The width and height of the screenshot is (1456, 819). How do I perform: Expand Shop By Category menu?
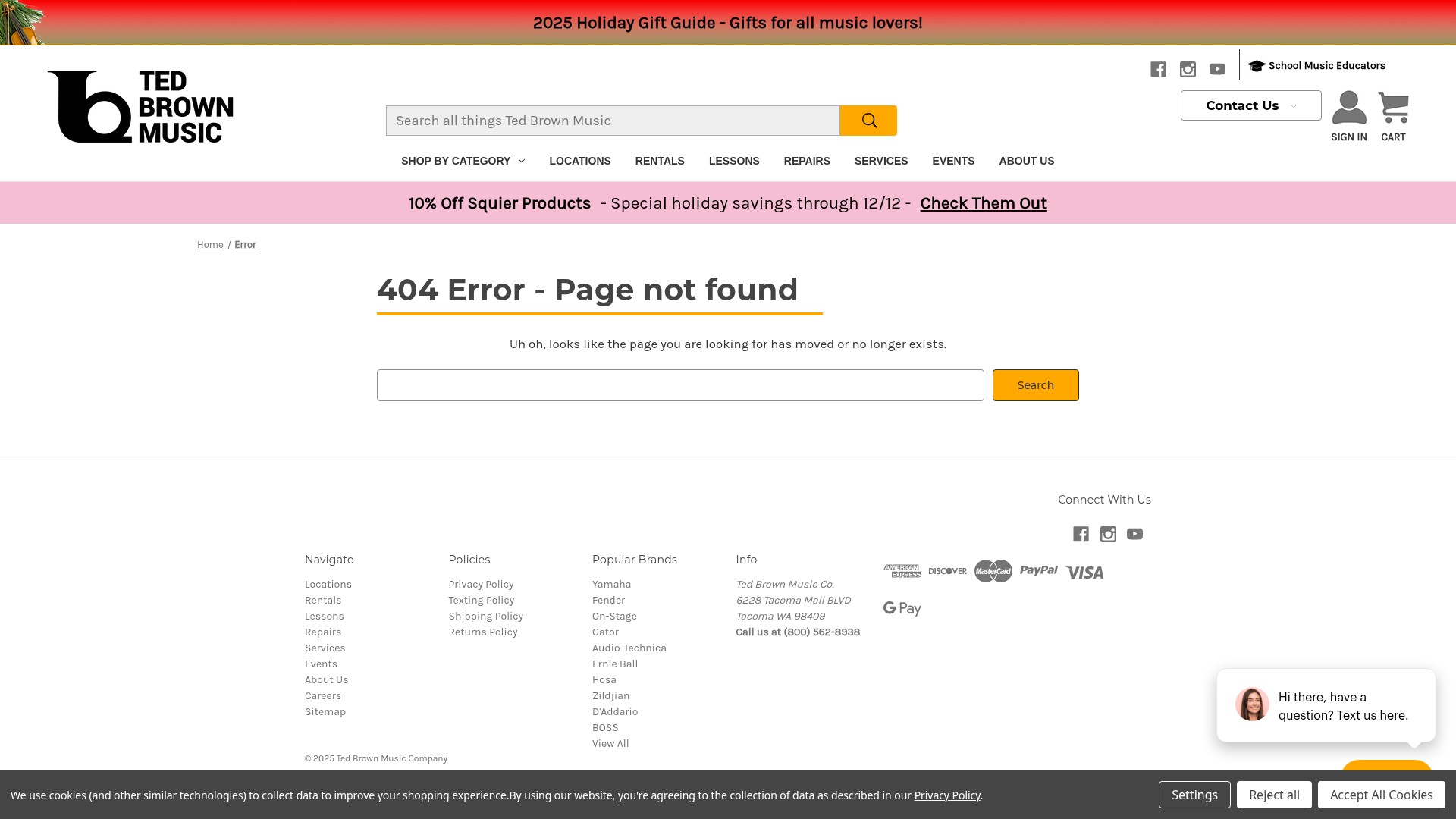[x=463, y=161]
